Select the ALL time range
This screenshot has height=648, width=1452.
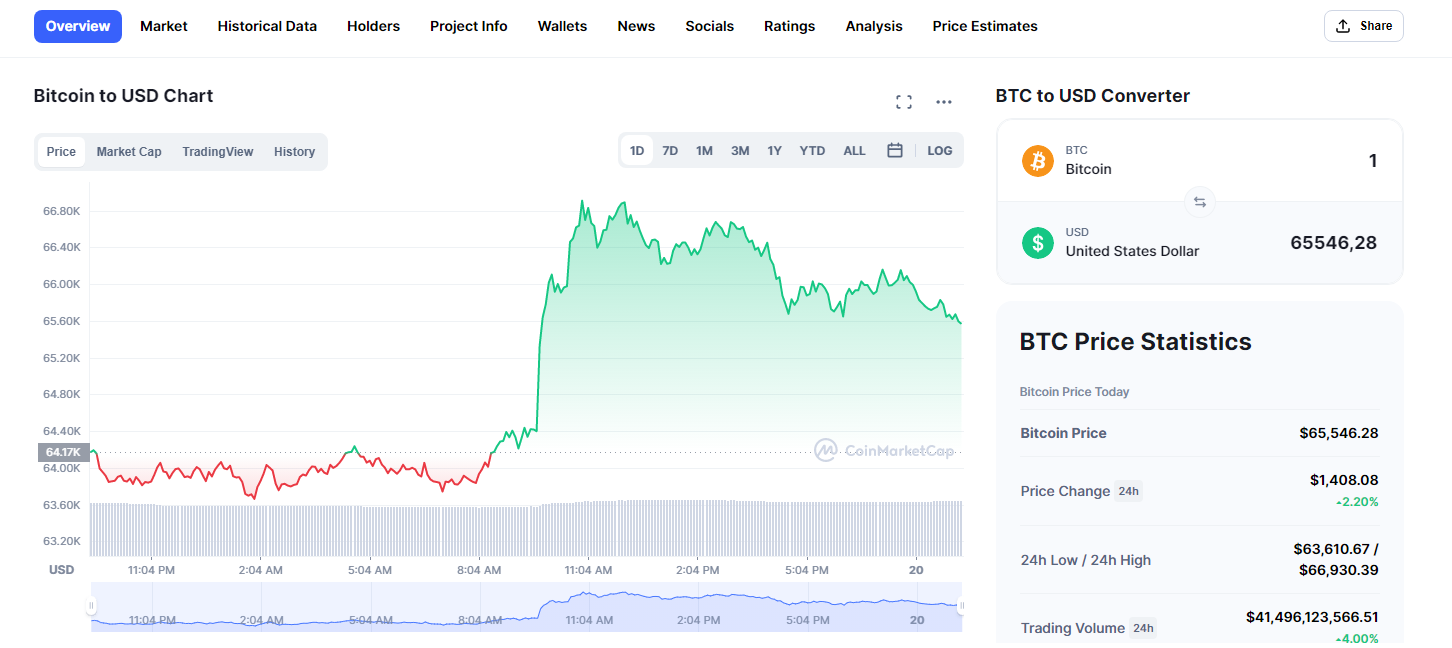[854, 151]
